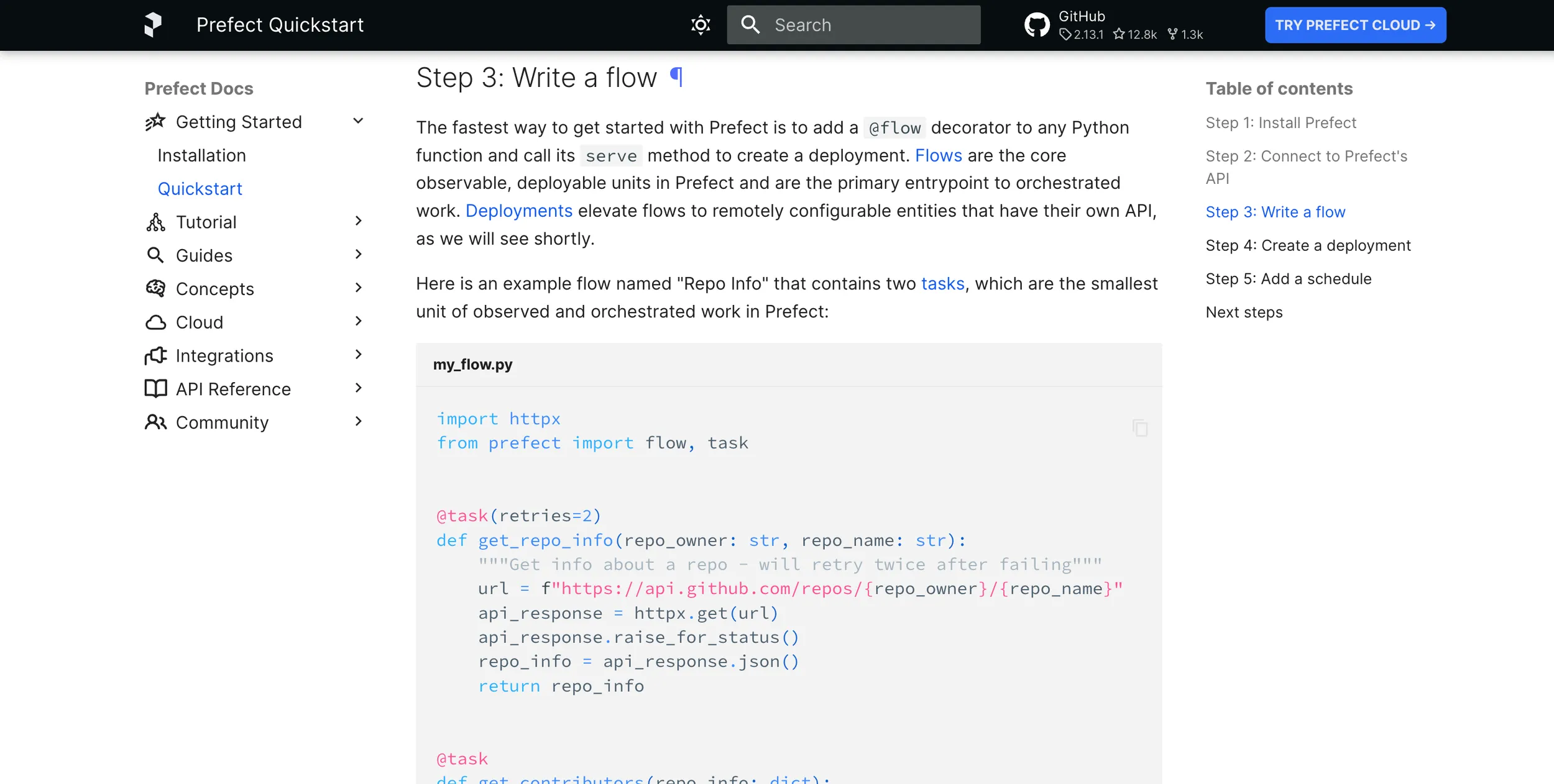Click the Cloud sidebar icon
The width and height of the screenshot is (1554, 784).
155,322
